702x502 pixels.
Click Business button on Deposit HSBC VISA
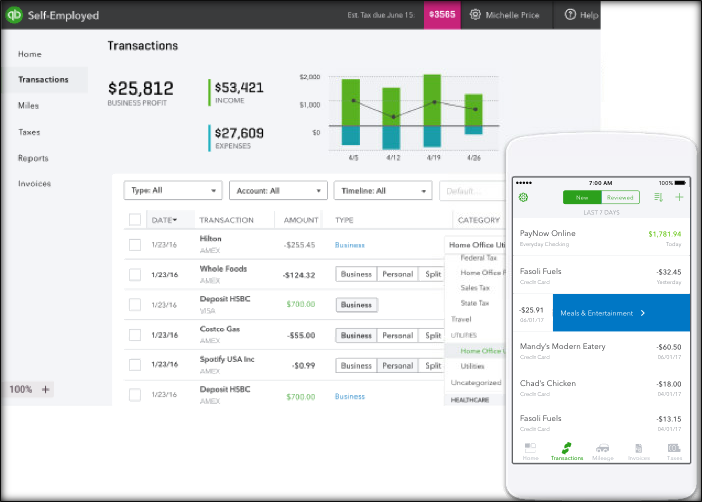point(356,305)
